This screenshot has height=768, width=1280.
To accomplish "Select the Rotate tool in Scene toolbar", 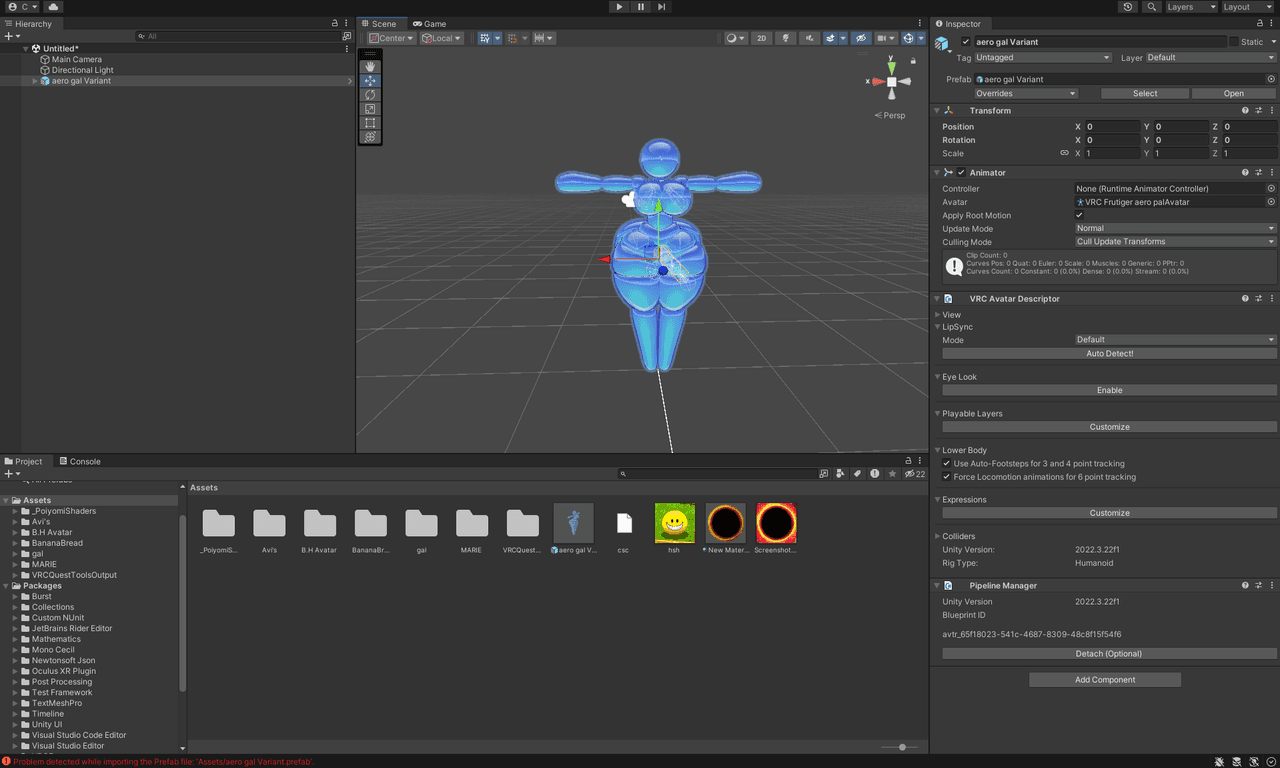I will pyautogui.click(x=370, y=95).
